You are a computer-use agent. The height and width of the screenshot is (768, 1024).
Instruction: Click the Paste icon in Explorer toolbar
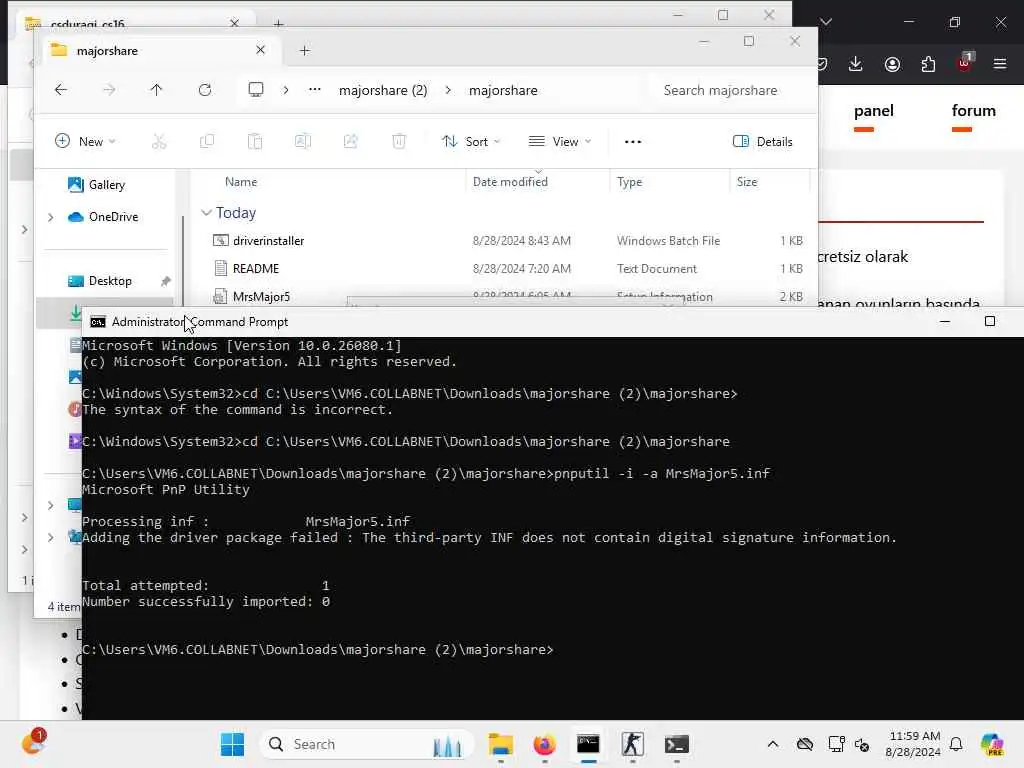255,142
